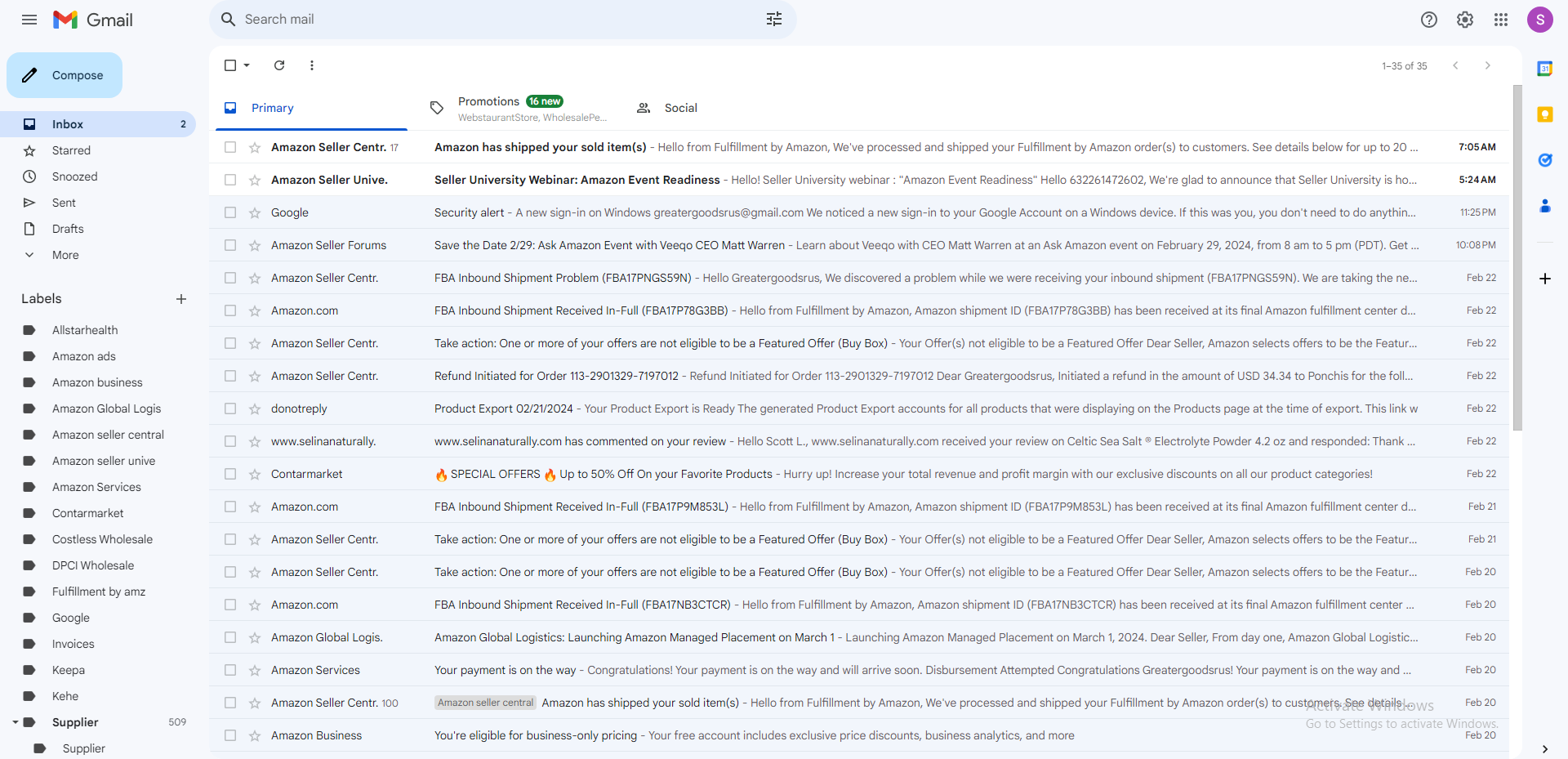This screenshot has width=1568, height=759.
Task: Check the Amazon Seller Forums email
Action: [x=230, y=245]
